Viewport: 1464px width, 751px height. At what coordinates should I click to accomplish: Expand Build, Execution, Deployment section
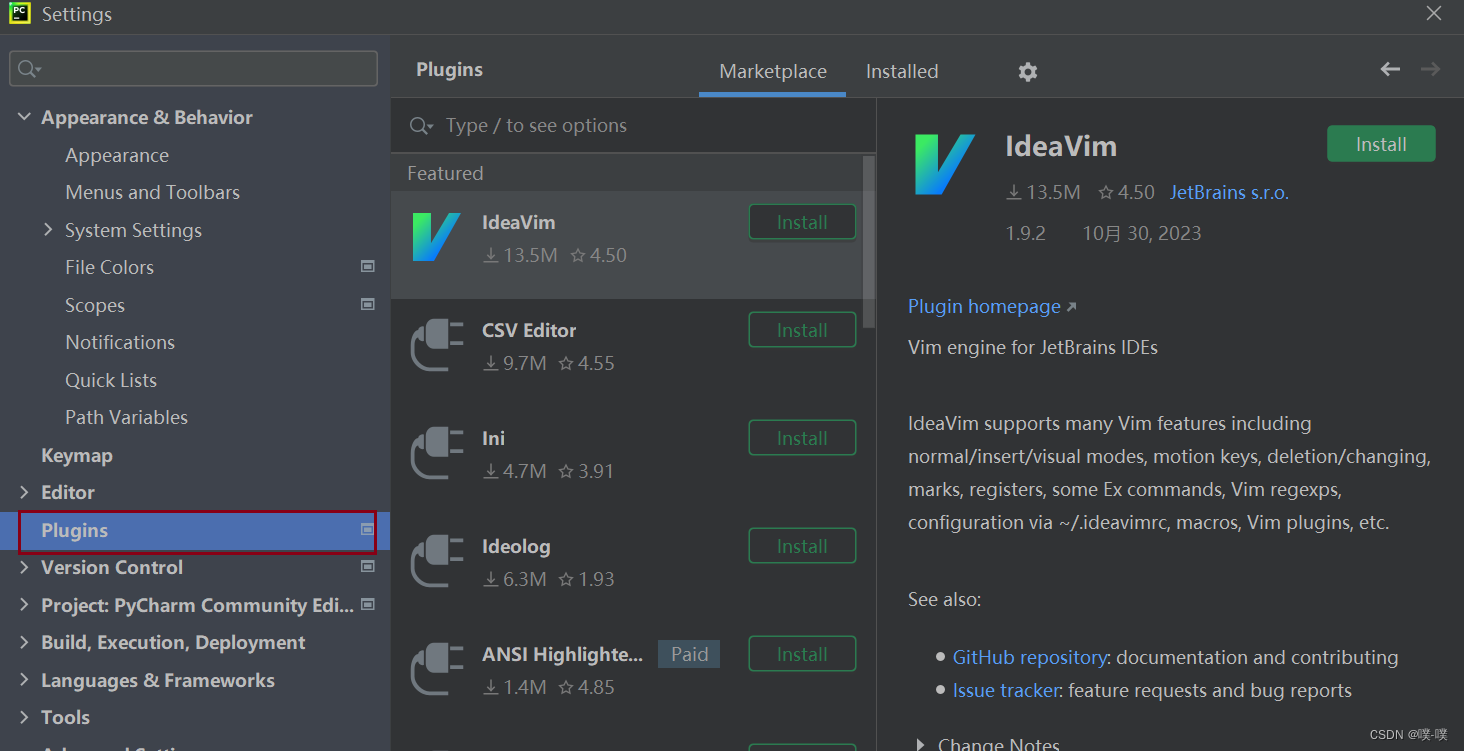pyautogui.click(x=24, y=642)
